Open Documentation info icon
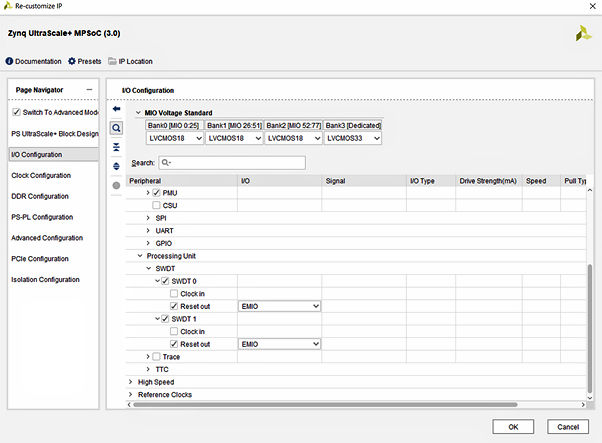The width and height of the screenshot is (602, 443). click(11, 61)
